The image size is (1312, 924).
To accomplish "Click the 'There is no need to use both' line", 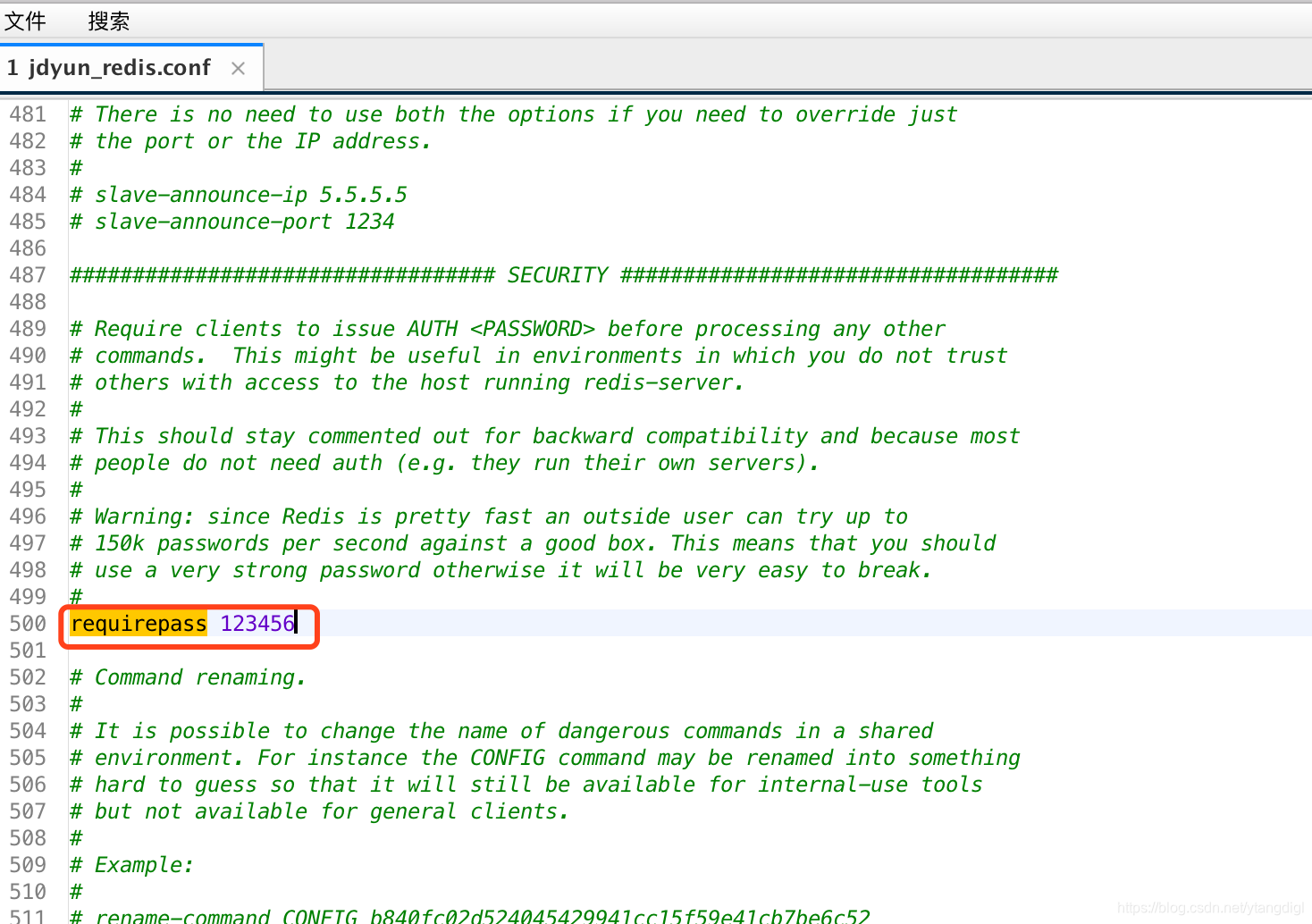I will coord(514,114).
